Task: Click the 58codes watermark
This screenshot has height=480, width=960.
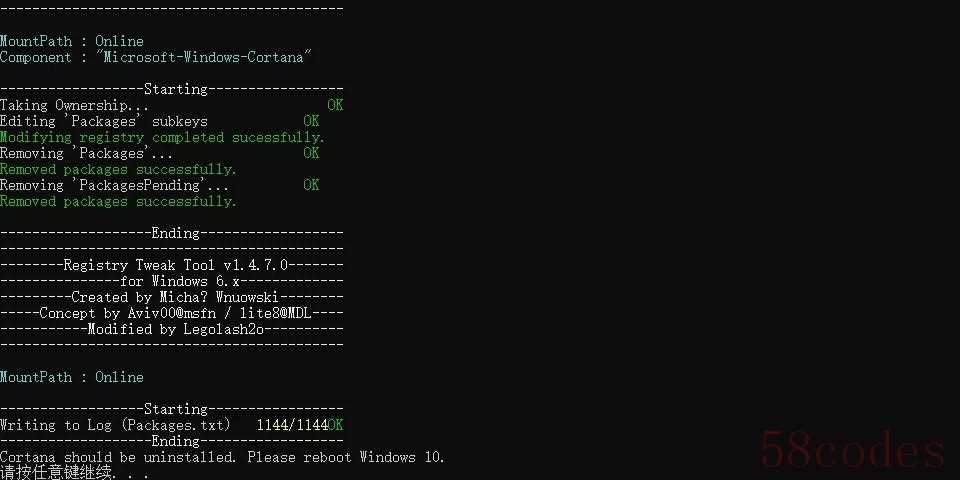Action: [852, 449]
